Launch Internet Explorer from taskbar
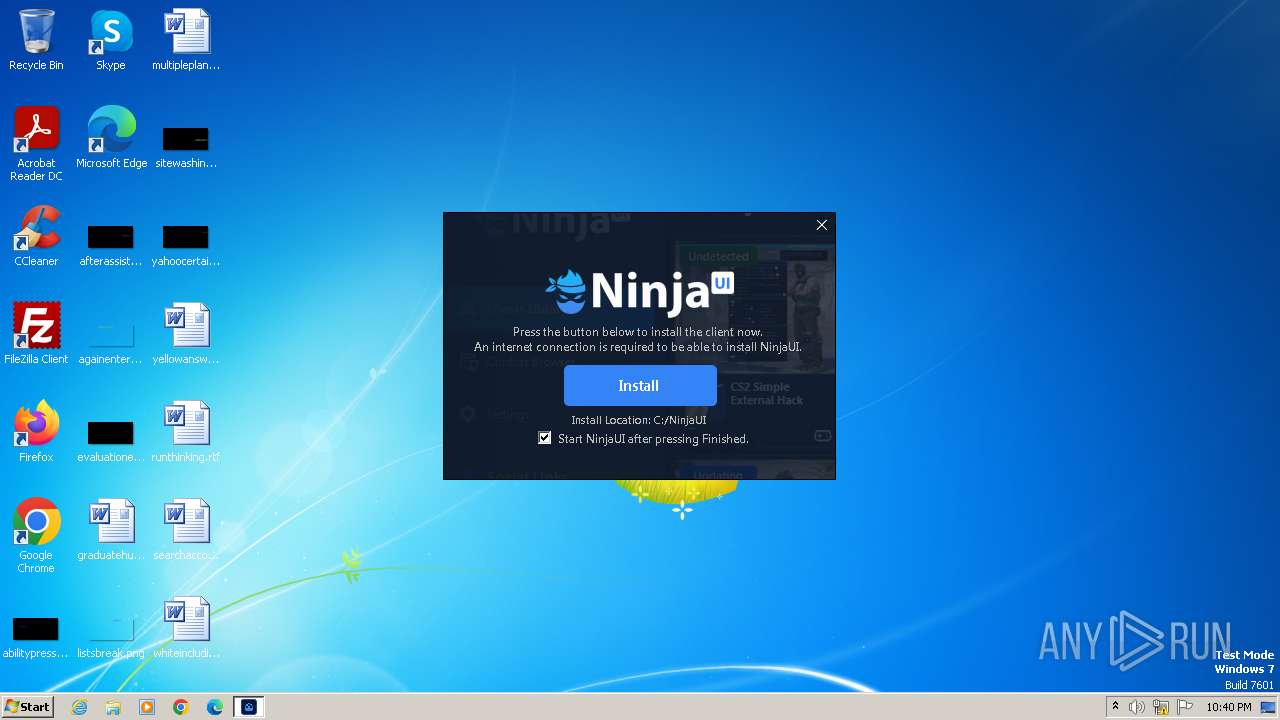This screenshot has height=720, width=1280. click(80, 707)
